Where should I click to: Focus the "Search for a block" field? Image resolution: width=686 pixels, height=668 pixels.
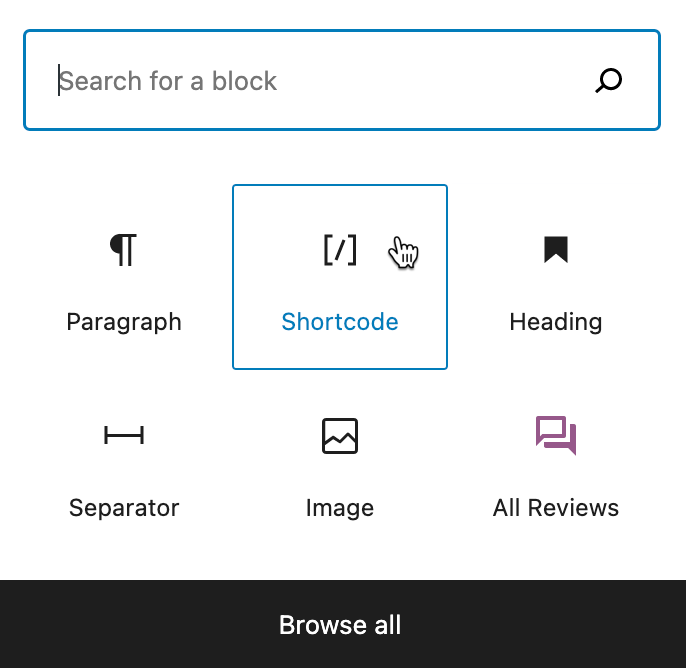coord(320,81)
